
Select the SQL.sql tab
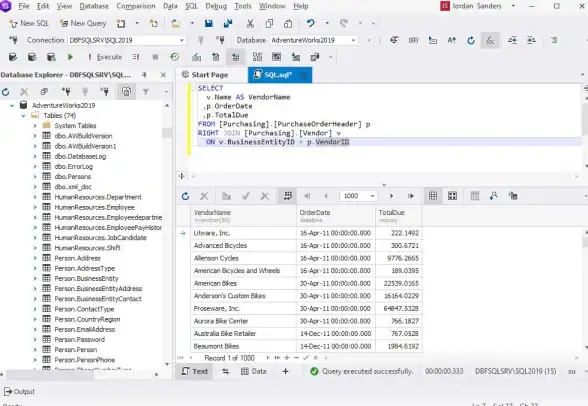(280, 75)
